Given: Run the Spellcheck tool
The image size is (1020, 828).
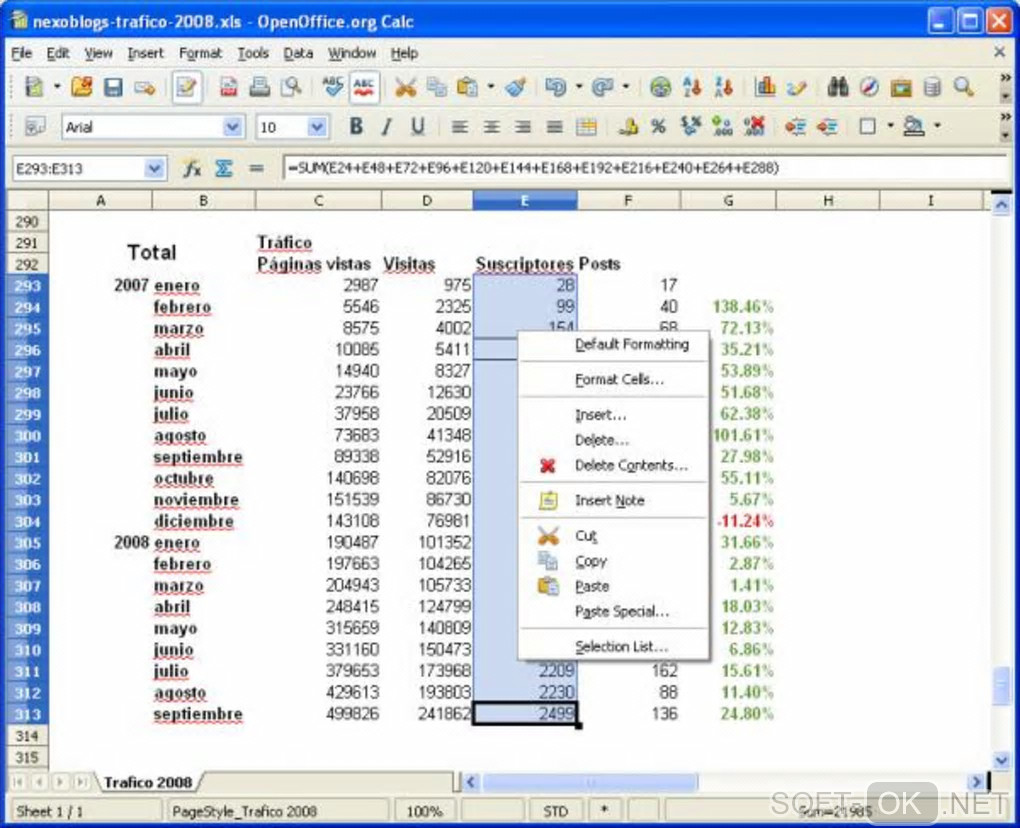Looking at the screenshot, I should click(x=333, y=87).
